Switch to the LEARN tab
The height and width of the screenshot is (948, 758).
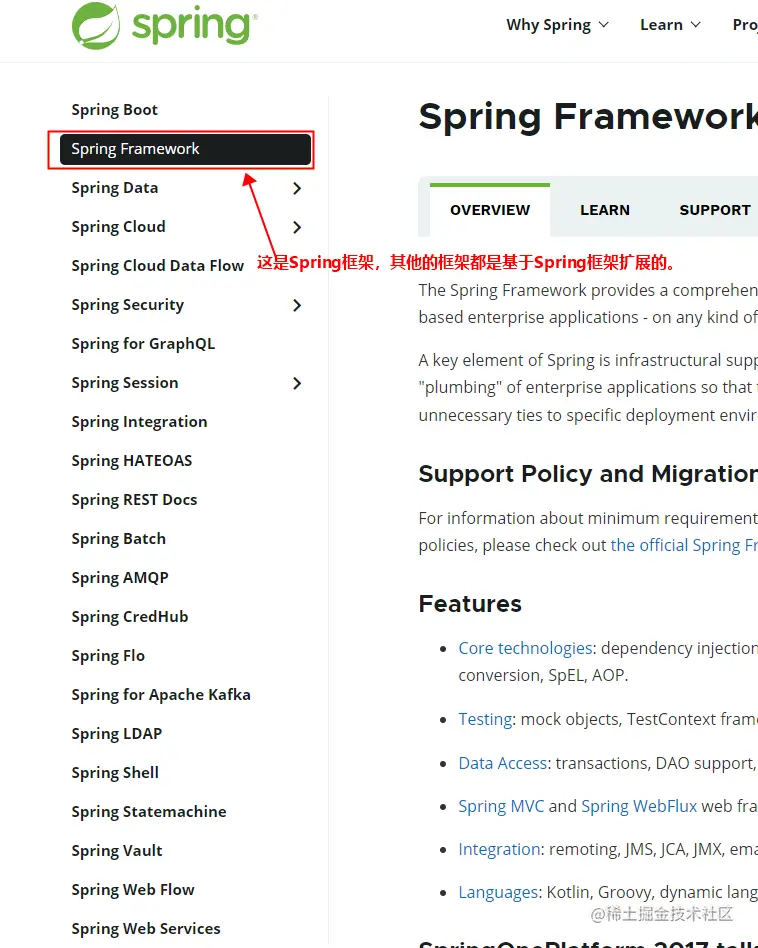(x=605, y=210)
